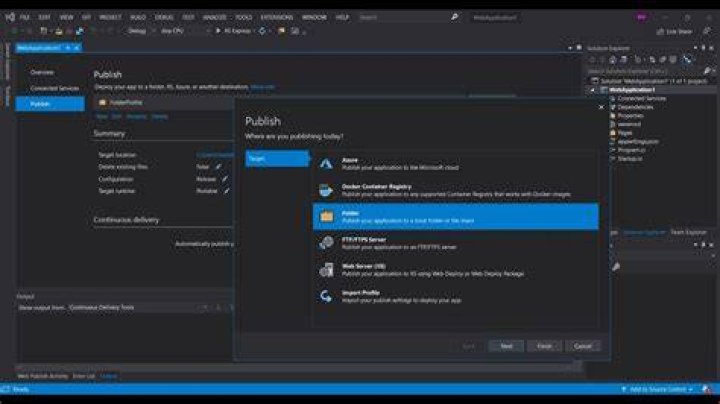Open the Debug configuration dropdown
This screenshot has height=404, width=720.
click(x=141, y=31)
